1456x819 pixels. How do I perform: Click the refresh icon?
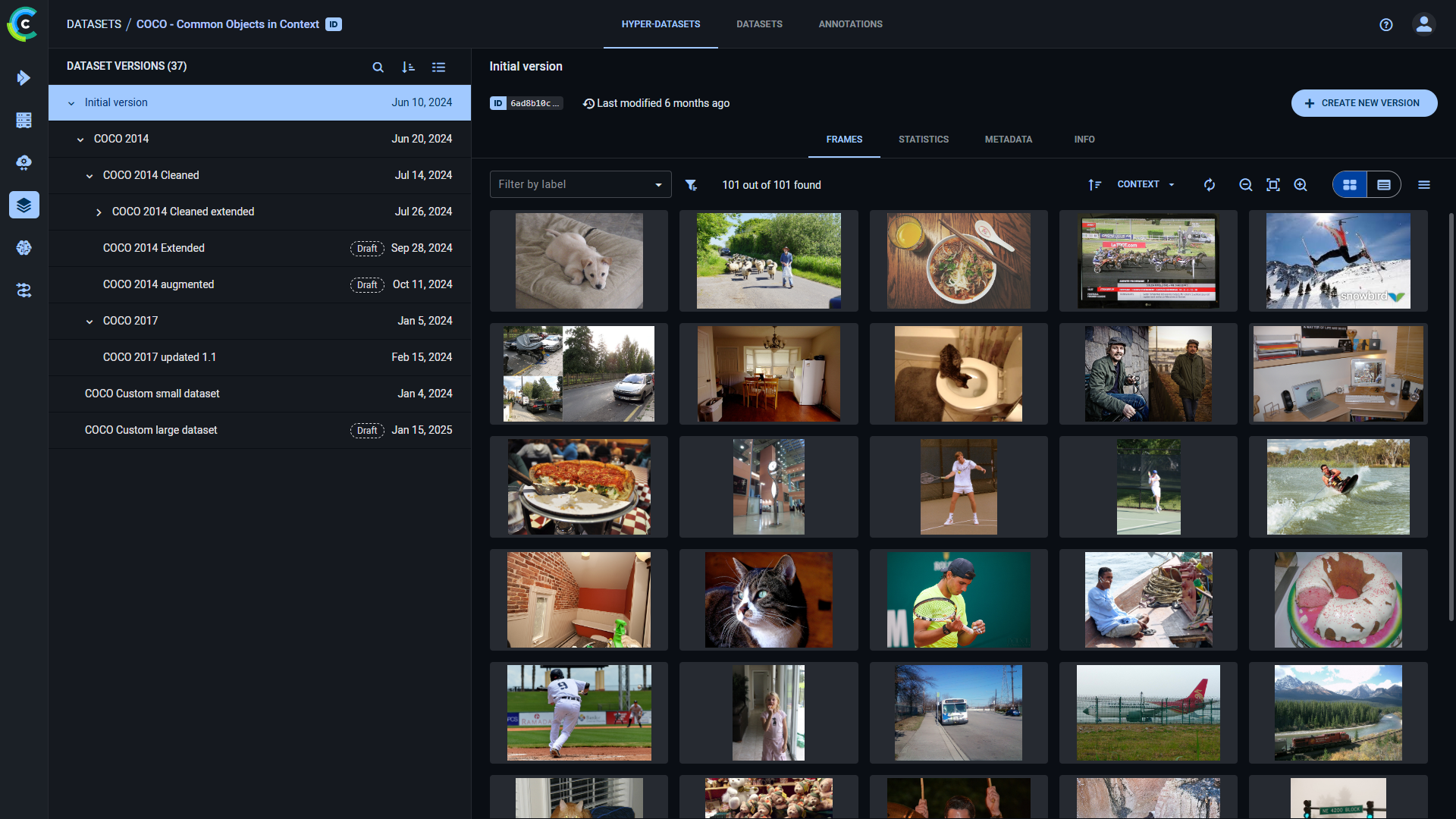click(x=1207, y=185)
